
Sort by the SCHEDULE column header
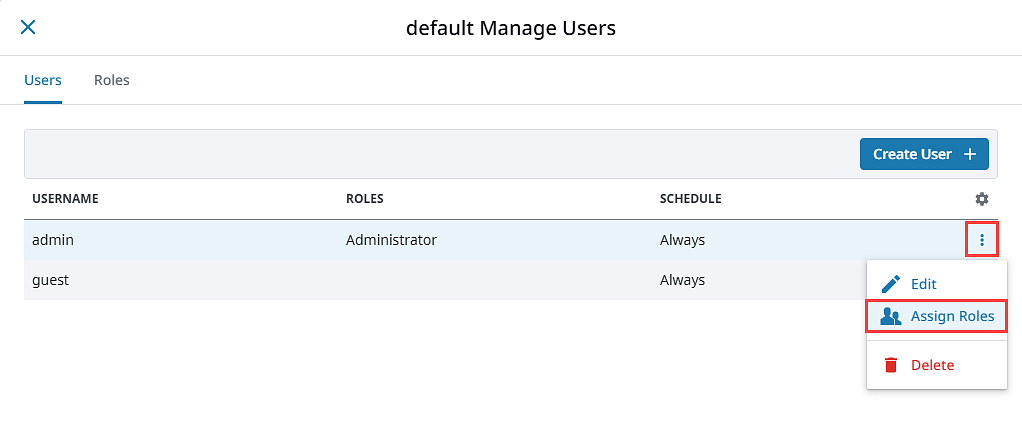(690, 199)
